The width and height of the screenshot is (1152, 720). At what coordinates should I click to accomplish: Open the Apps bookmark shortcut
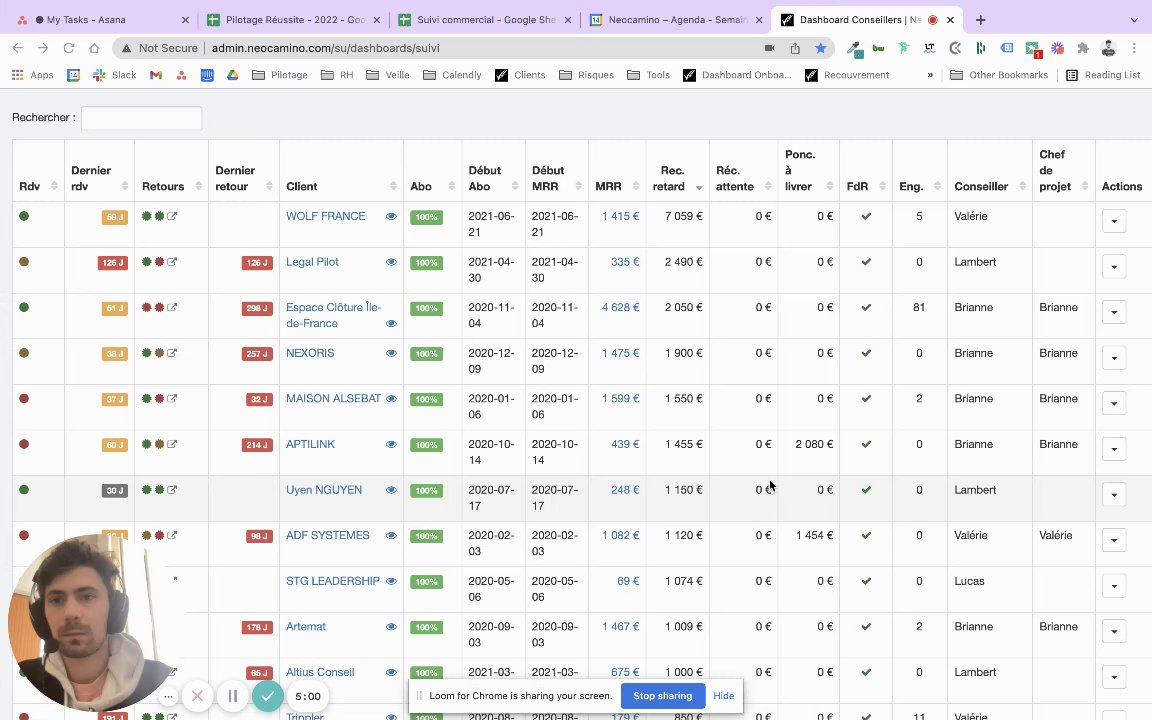coord(32,75)
